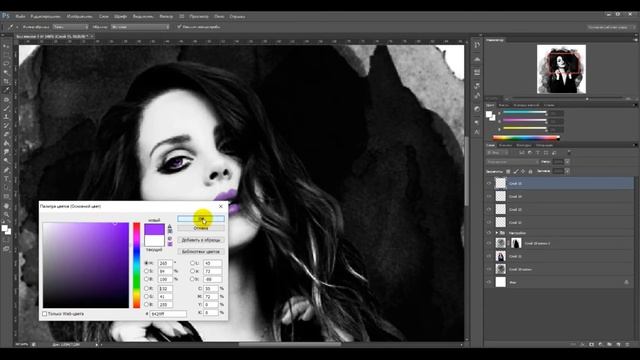Viewport: 640px width, 360px height.
Task: Open the layer blending mode dropdown
Action: coord(512,162)
